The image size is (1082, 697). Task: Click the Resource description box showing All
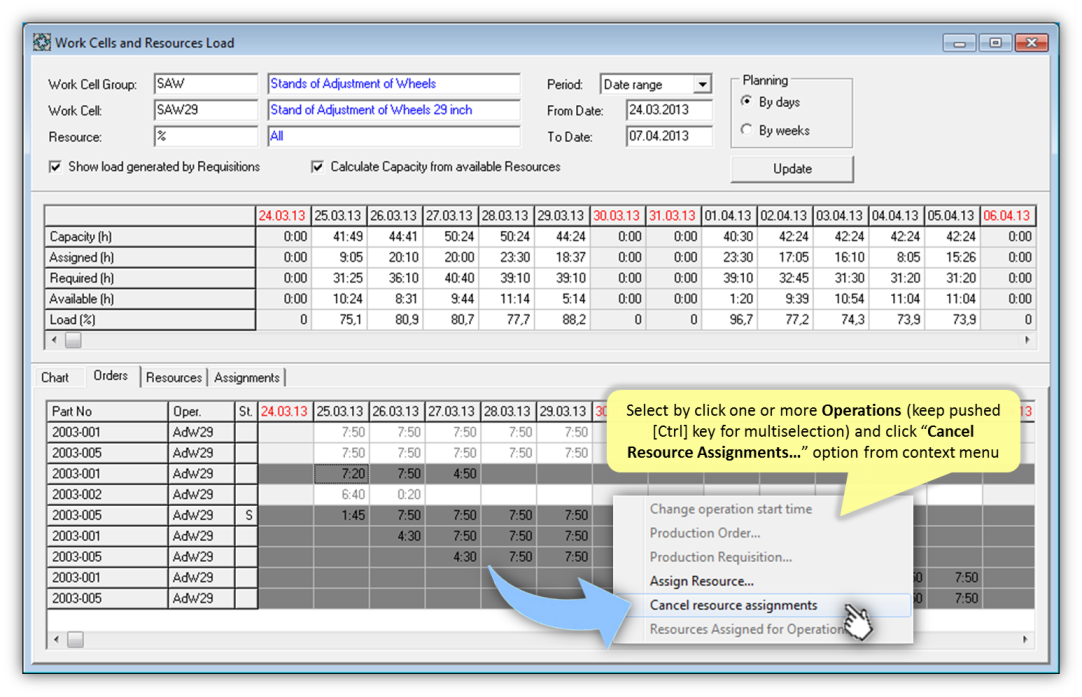(x=394, y=136)
